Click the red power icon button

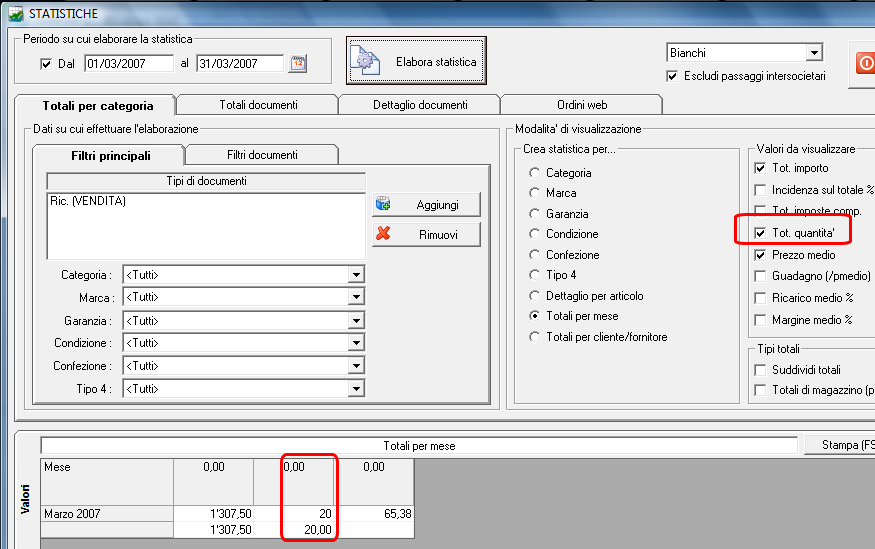click(865, 62)
